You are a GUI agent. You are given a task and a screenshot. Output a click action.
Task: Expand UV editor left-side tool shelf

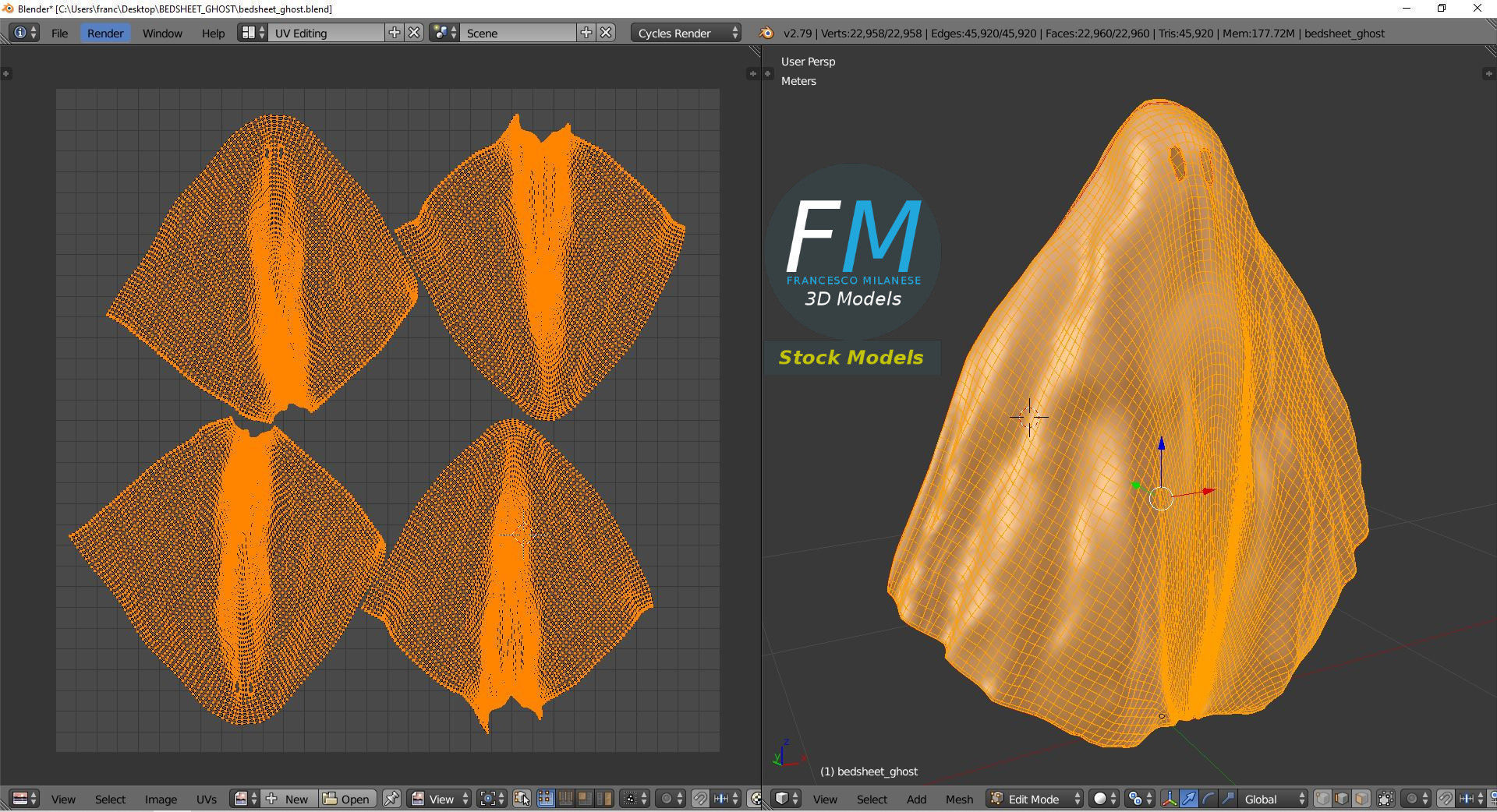(x=6, y=73)
